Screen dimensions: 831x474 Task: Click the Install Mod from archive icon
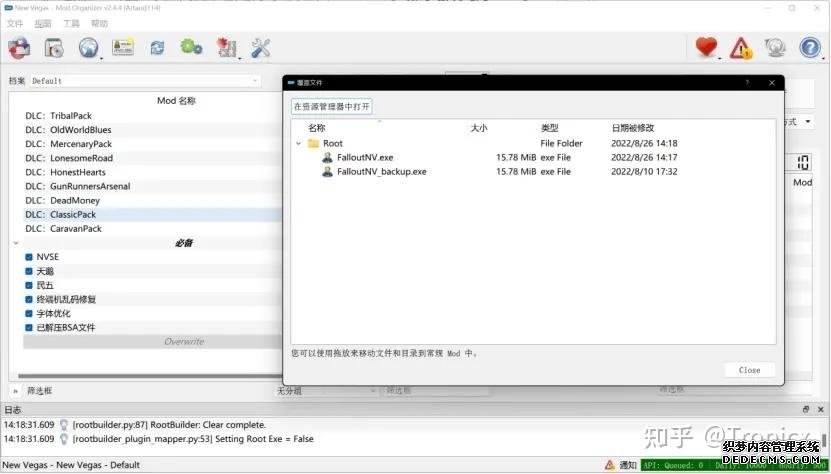pos(19,47)
